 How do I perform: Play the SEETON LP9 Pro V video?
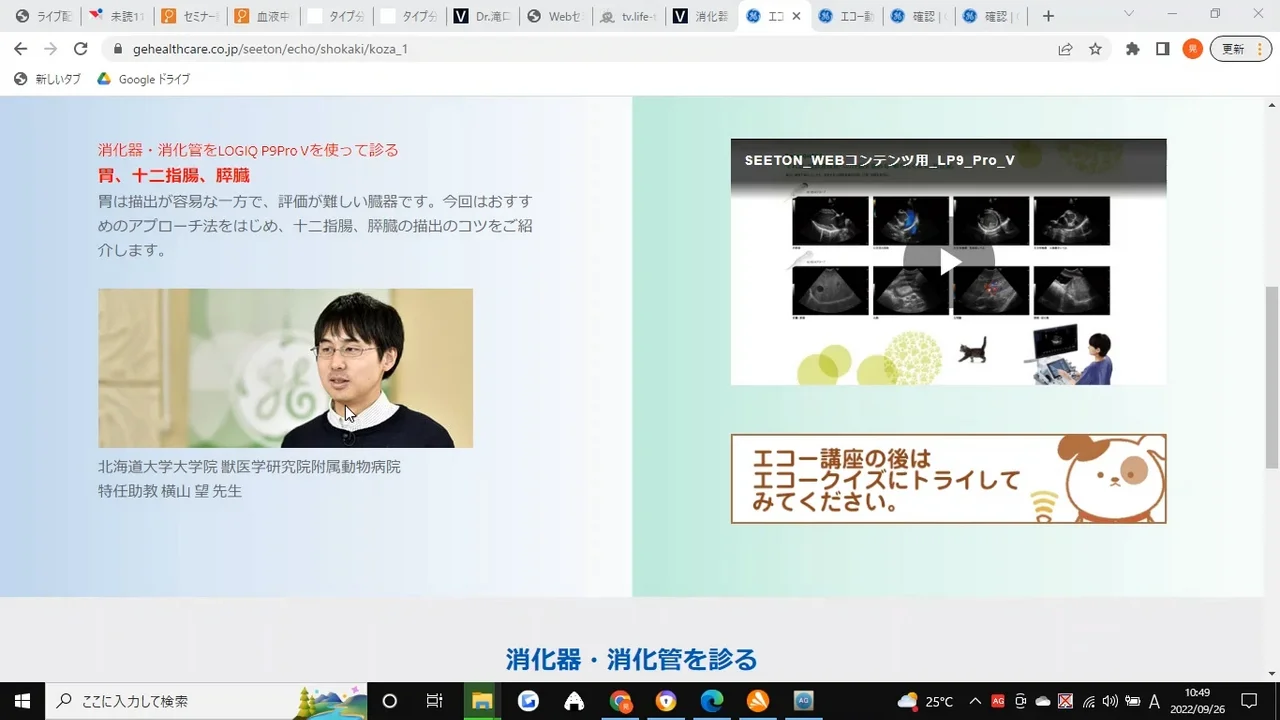click(948, 262)
